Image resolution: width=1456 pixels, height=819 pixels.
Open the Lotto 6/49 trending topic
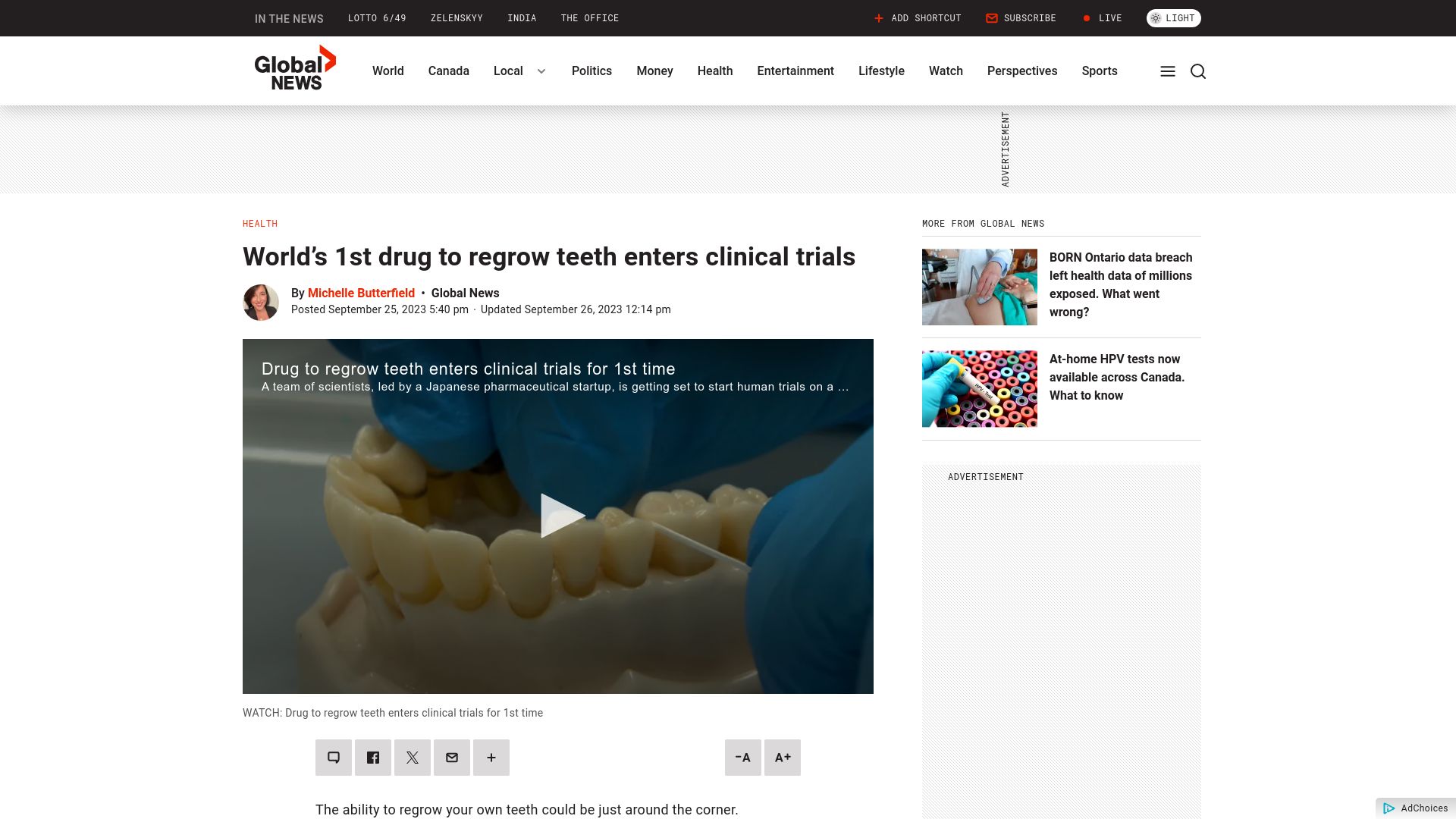click(x=377, y=18)
